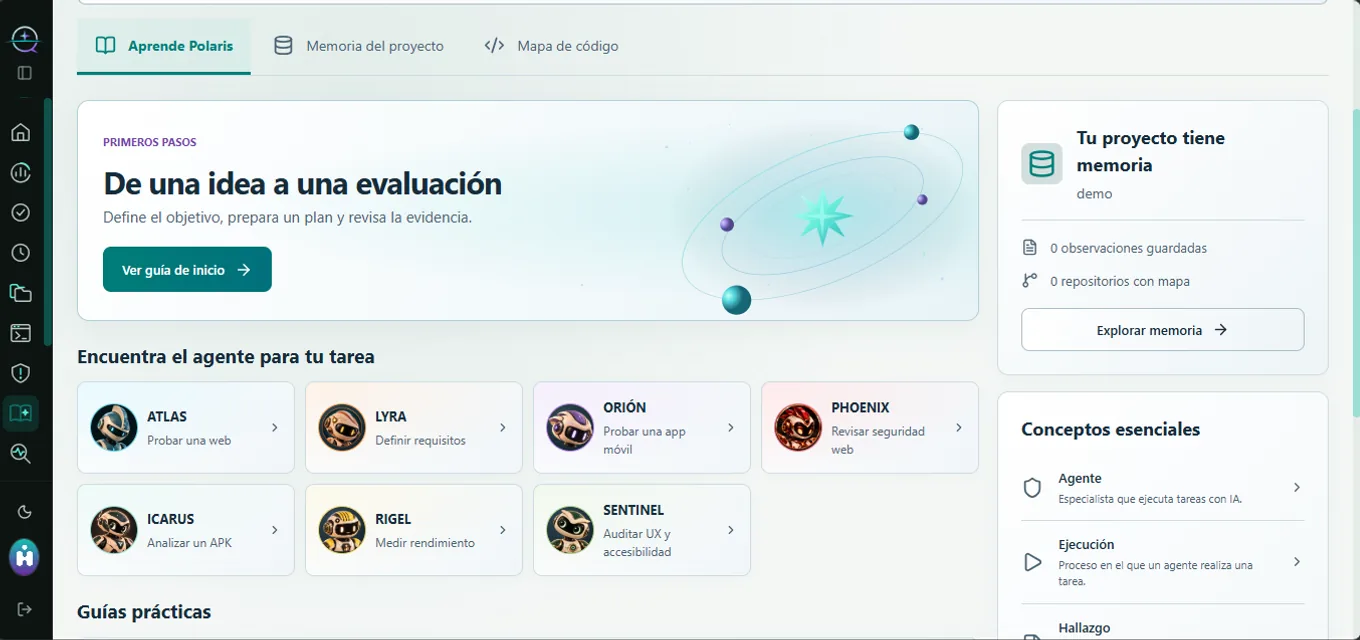The image size is (1360, 640).
Task: Open the terminal icon in sidebar
Action: [21, 333]
